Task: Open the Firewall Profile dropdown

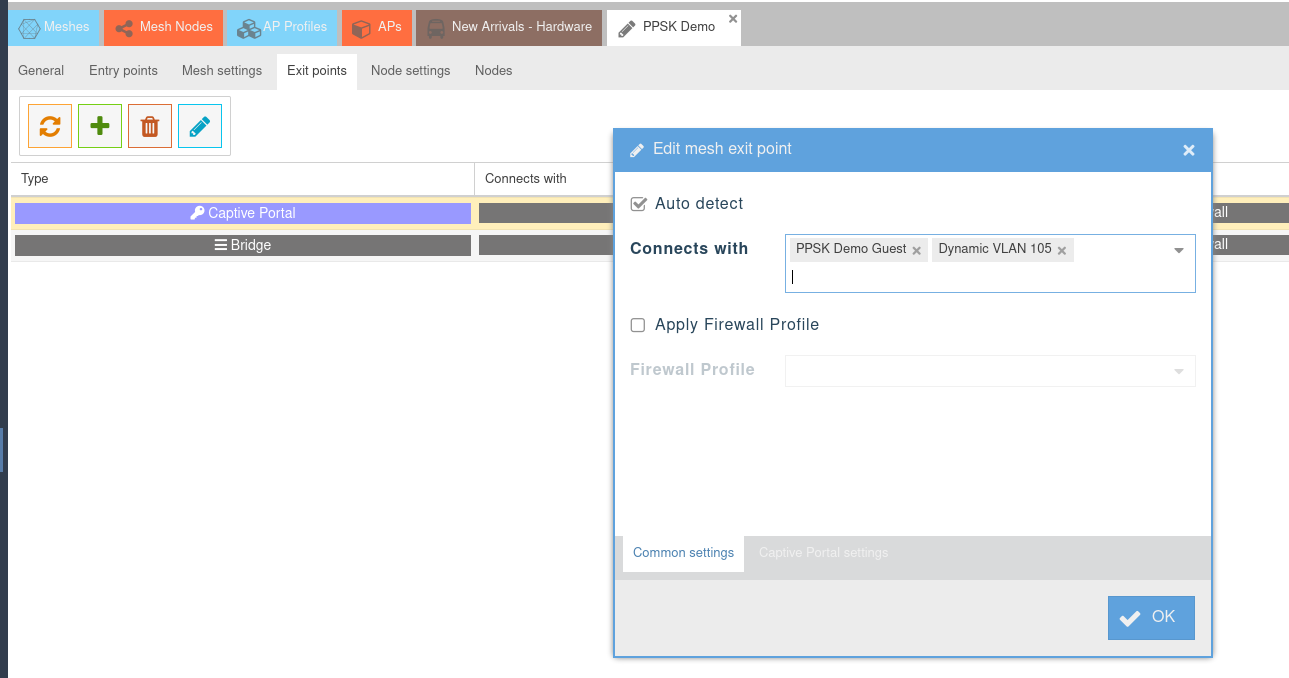Action: [x=1177, y=371]
